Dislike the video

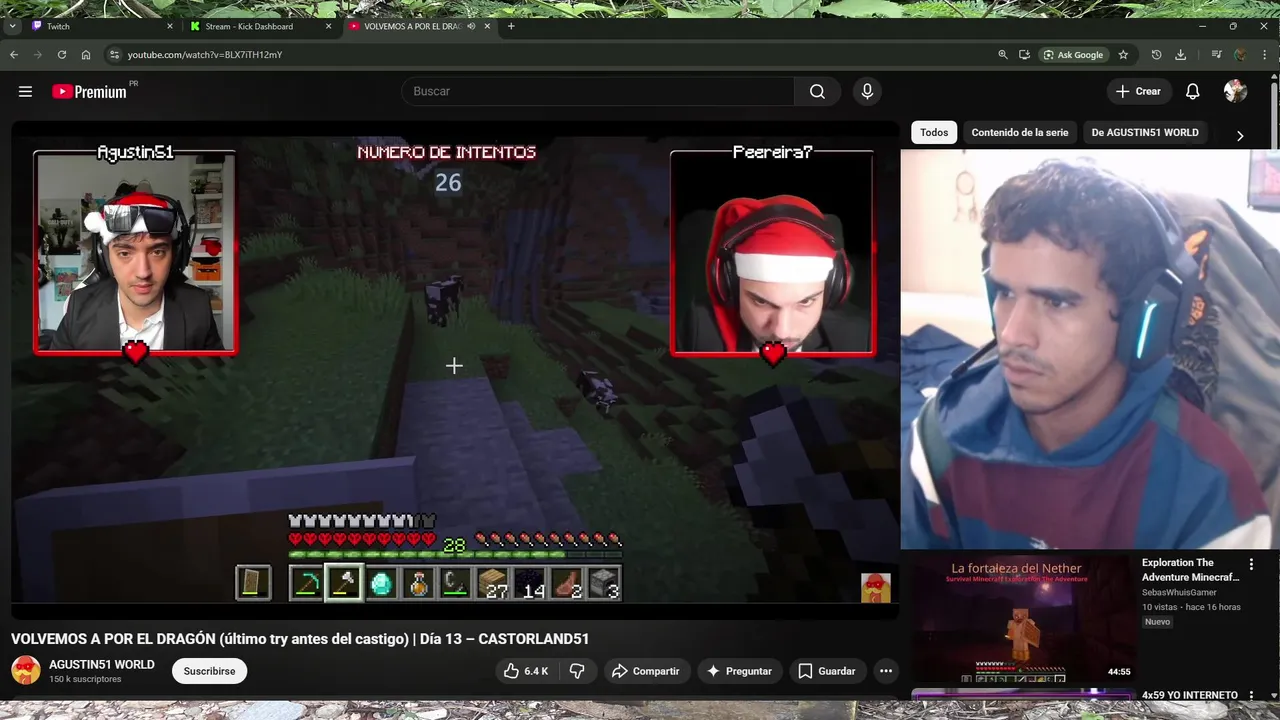coord(577,671)
